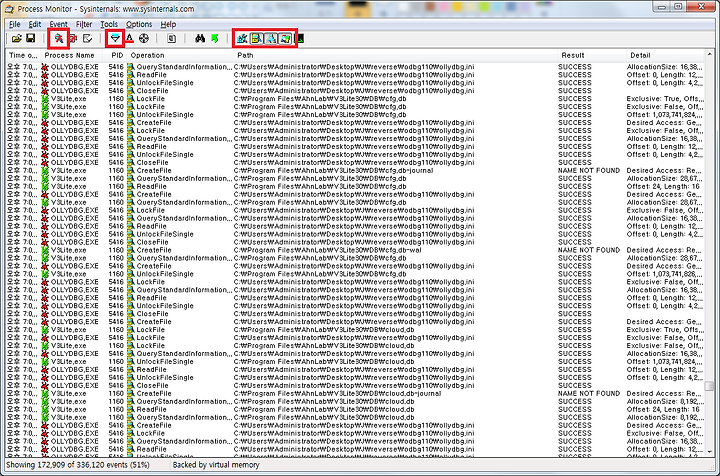Open the Filter menu
720x476 pixels.
84,24
